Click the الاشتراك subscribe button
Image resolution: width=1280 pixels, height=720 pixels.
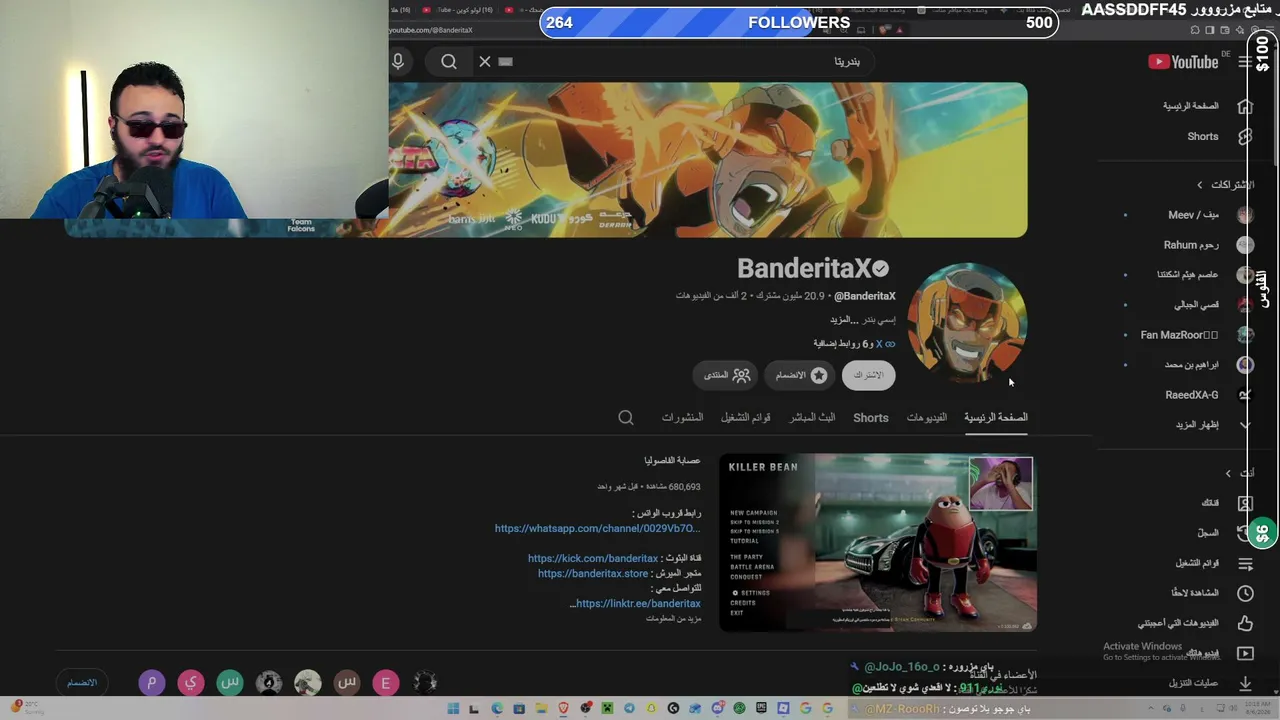pos(868,375)
